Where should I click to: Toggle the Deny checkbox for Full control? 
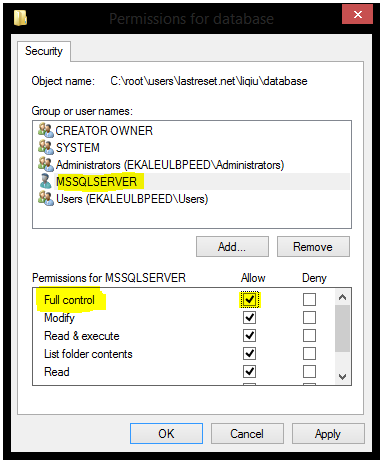[309, 299]
